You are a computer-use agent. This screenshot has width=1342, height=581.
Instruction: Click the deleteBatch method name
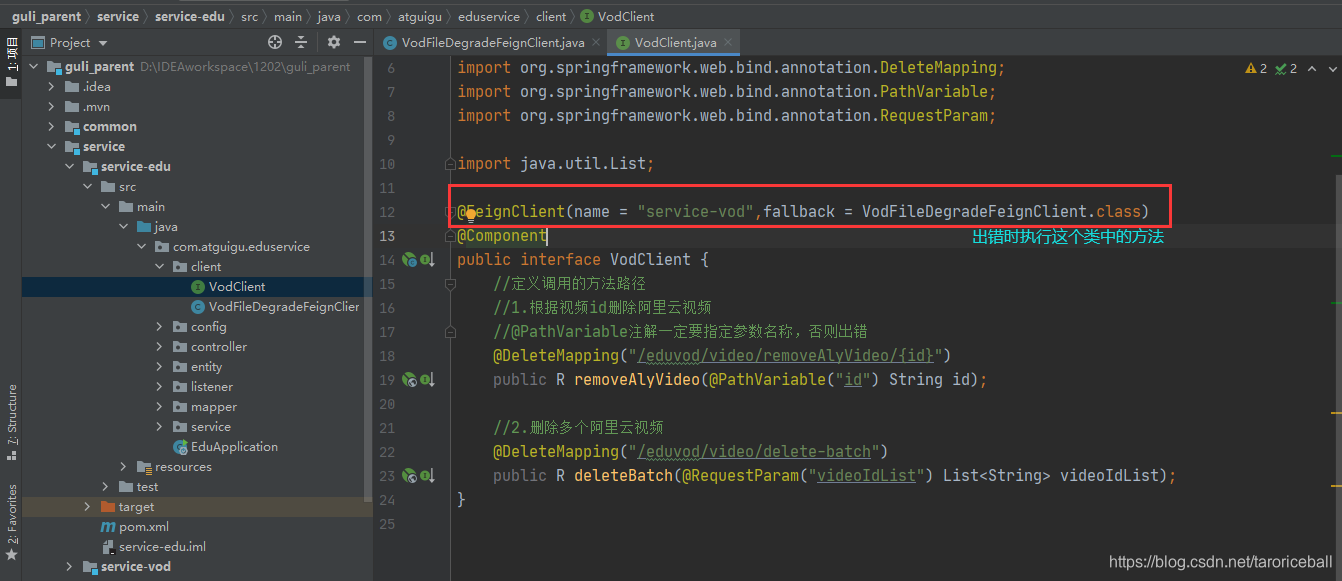(624, 476)
